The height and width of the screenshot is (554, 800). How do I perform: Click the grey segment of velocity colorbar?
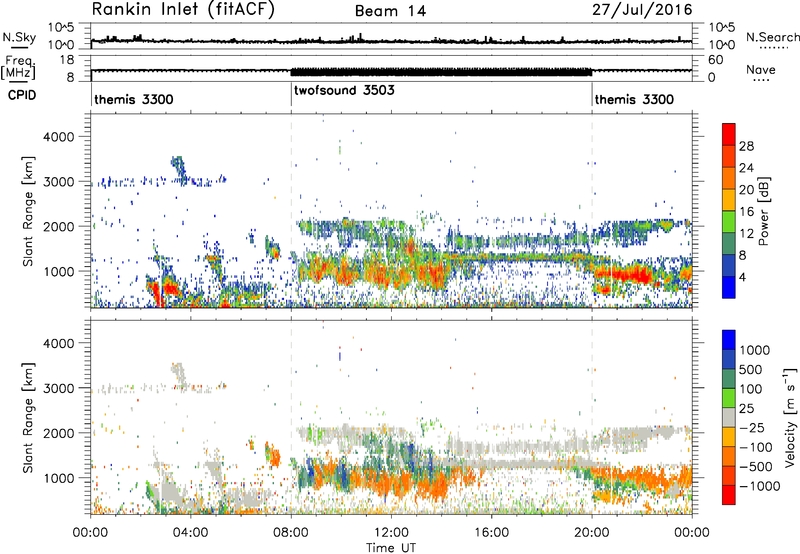729,417
